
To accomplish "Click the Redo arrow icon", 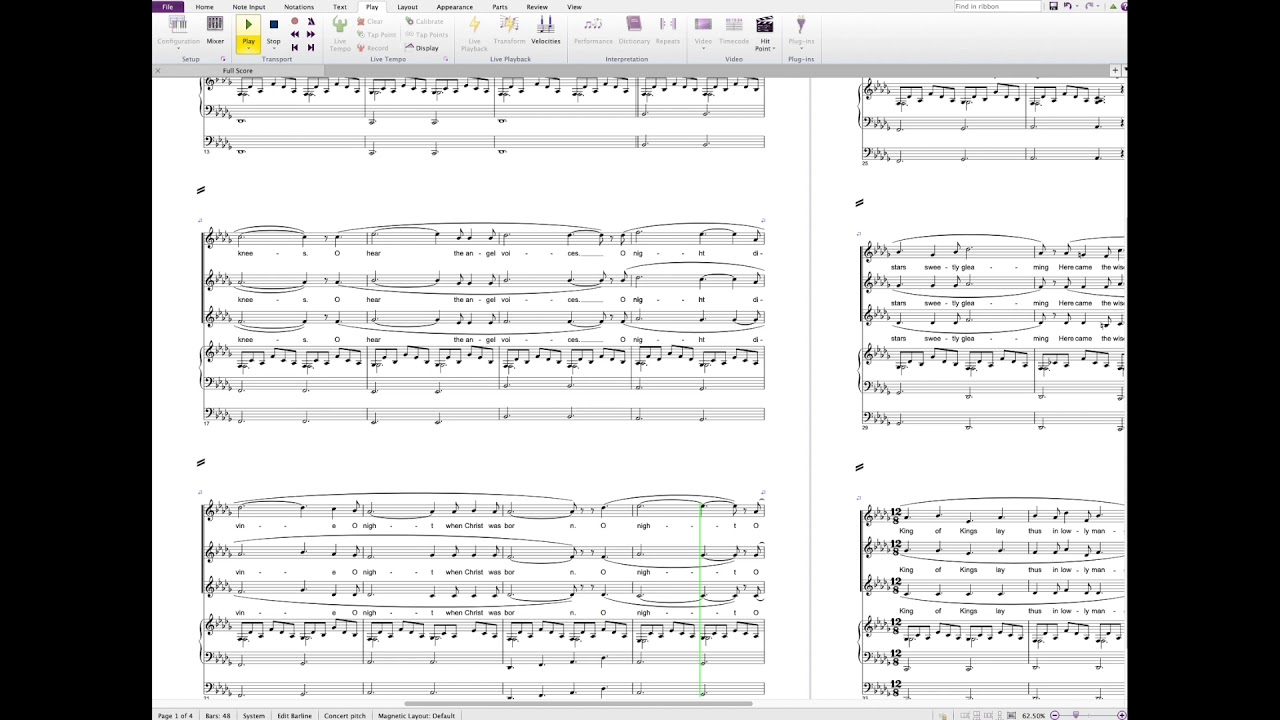I will point(1089,6).
